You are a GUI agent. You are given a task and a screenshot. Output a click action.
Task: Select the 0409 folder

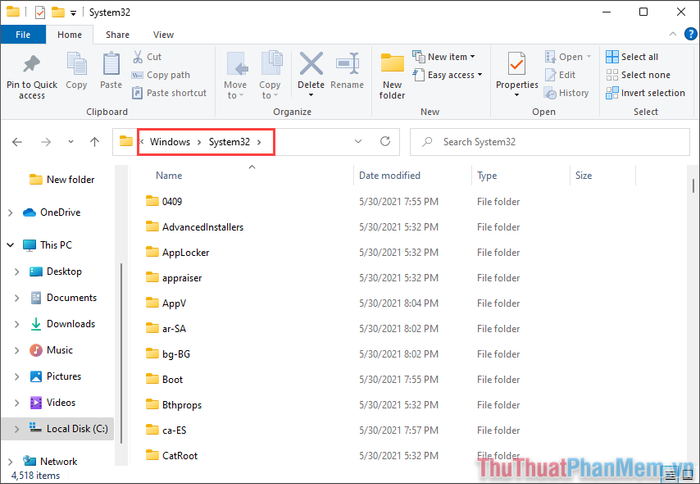pyautogui.click(x=172, y=201)
